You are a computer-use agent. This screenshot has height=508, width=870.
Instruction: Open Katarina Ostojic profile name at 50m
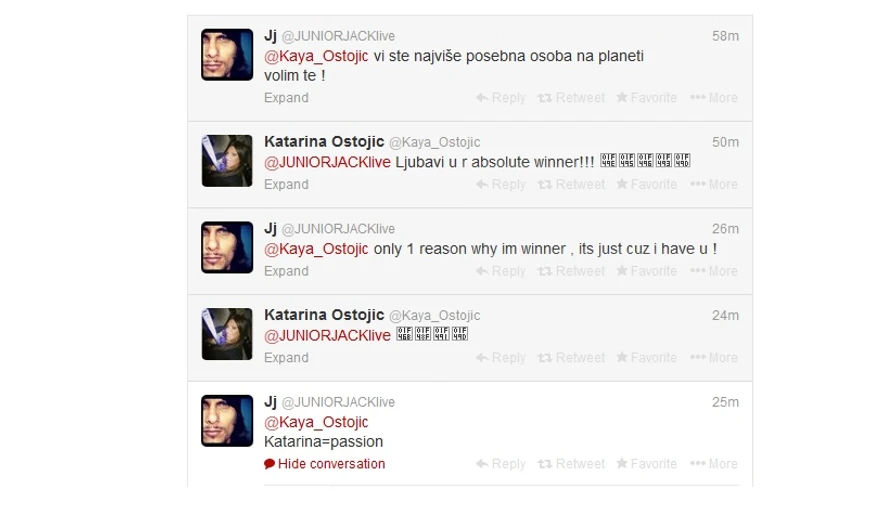(324, 141)
